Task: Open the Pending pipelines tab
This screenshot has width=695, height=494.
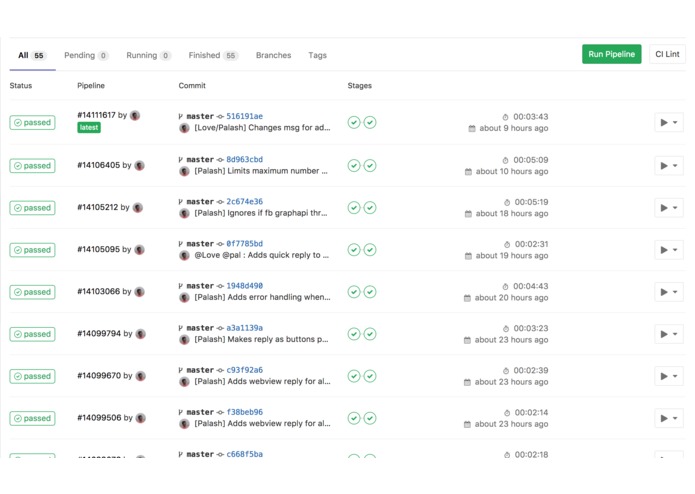Action: [86, 55]
